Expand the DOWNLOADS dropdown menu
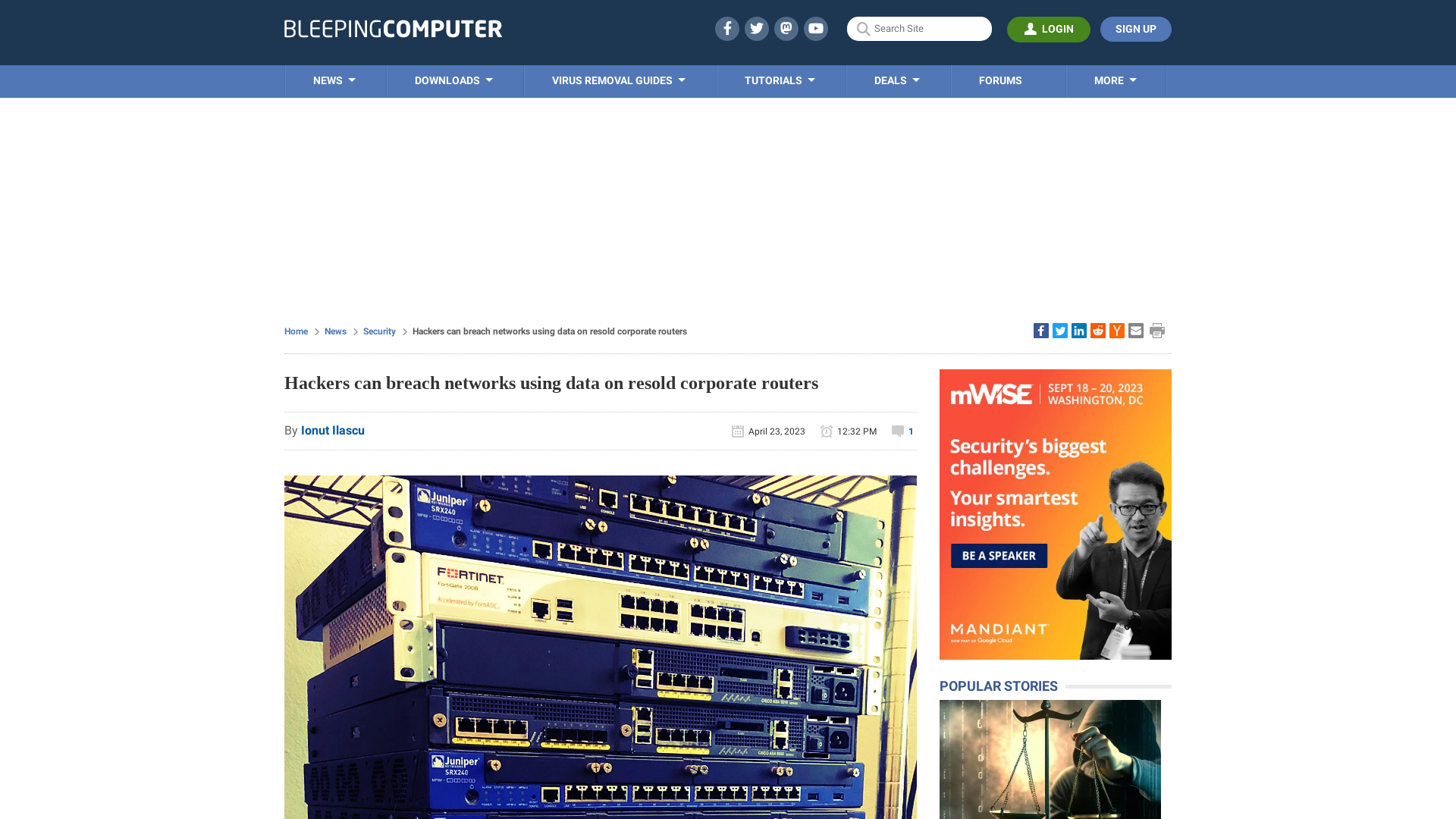 pos(453,80)
